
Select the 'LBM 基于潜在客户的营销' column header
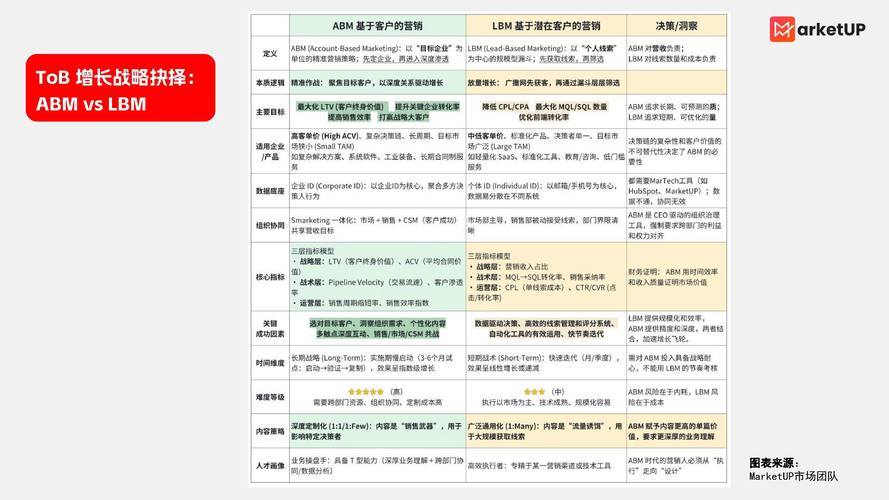(546, 26)
